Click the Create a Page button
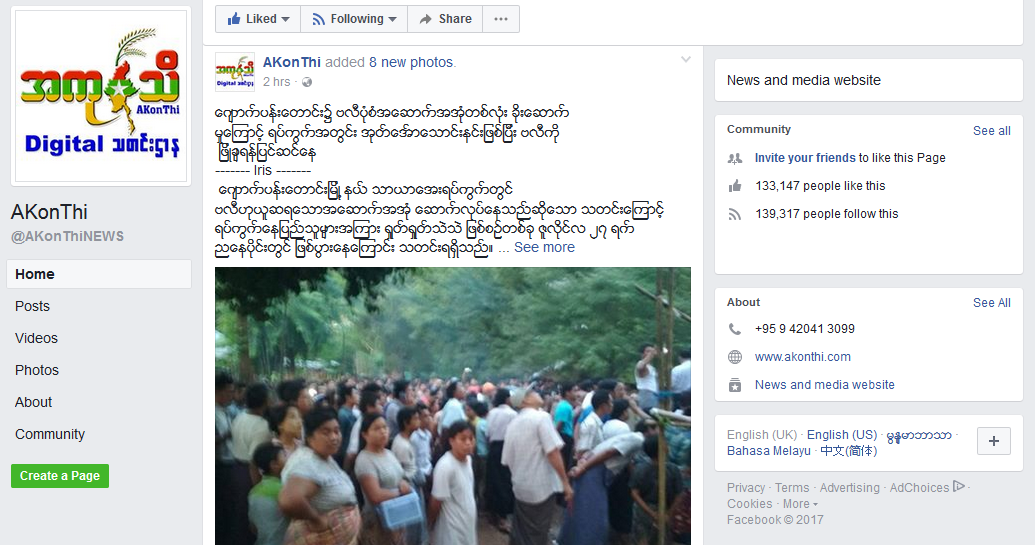This screenshot has width=1035, height=545. [60, 476]
